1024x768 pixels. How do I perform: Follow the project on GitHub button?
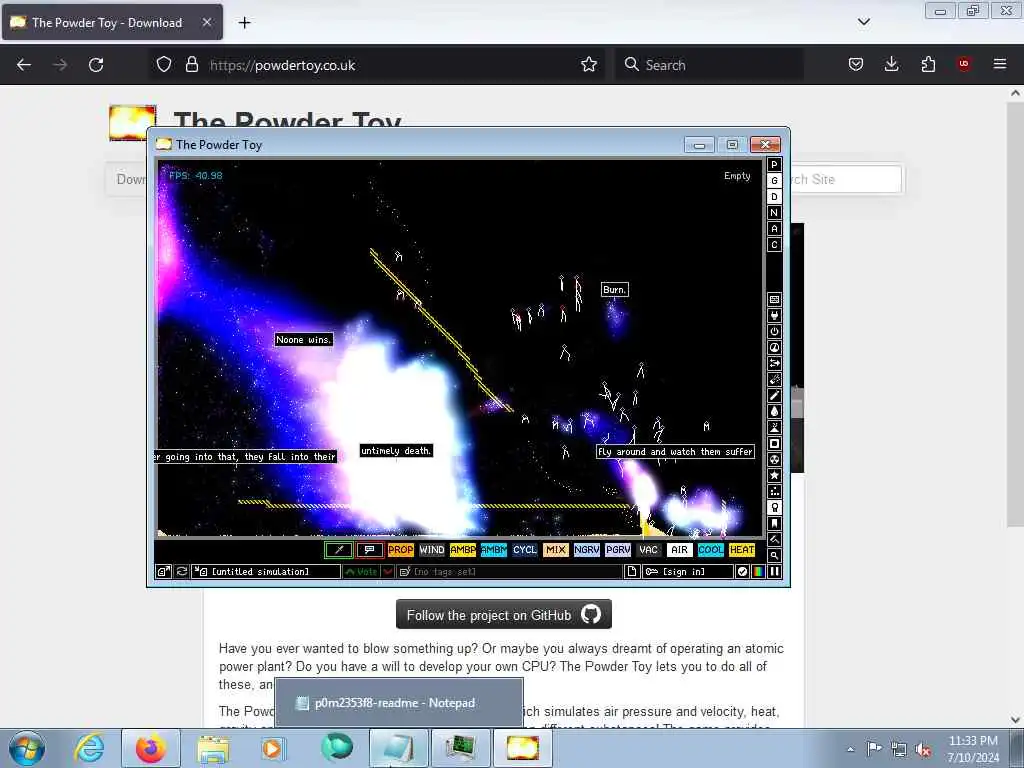point(504,615)
